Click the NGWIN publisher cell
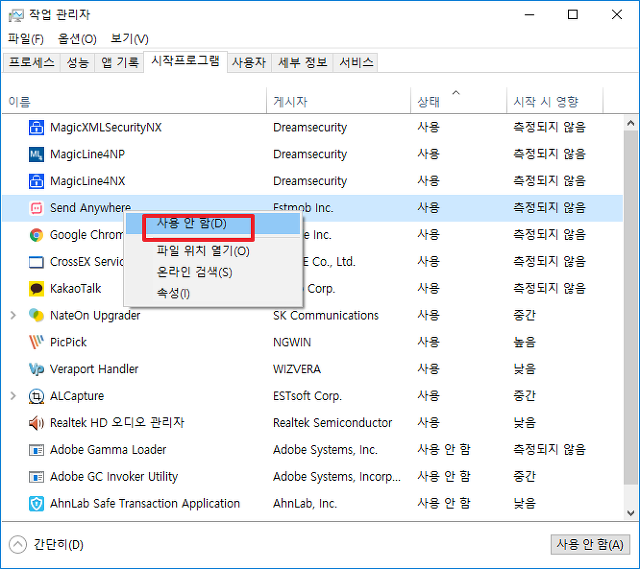Screen dimensions: 640x569 click(x=292, y=342)
